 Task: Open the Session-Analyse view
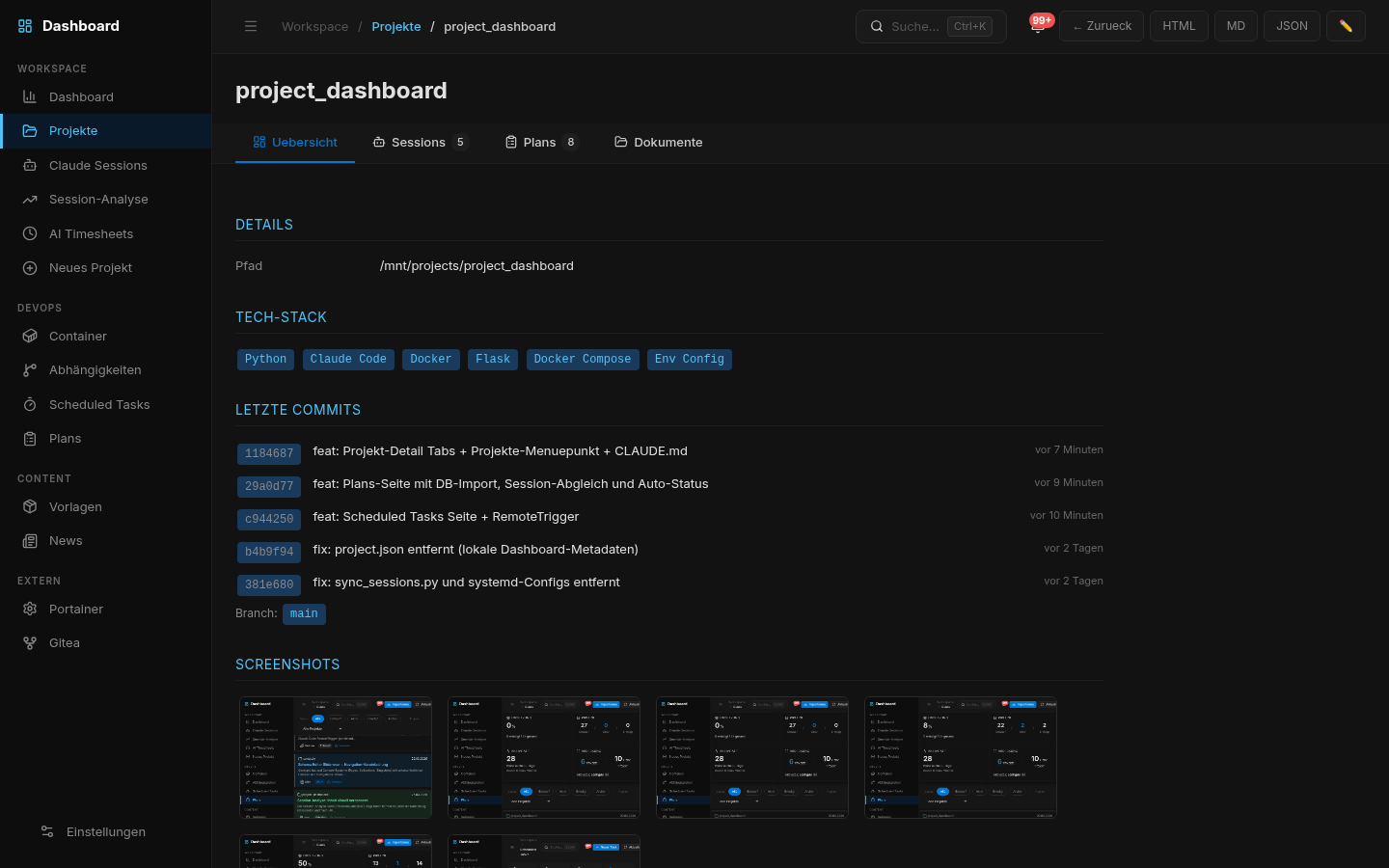click(96, 199)
